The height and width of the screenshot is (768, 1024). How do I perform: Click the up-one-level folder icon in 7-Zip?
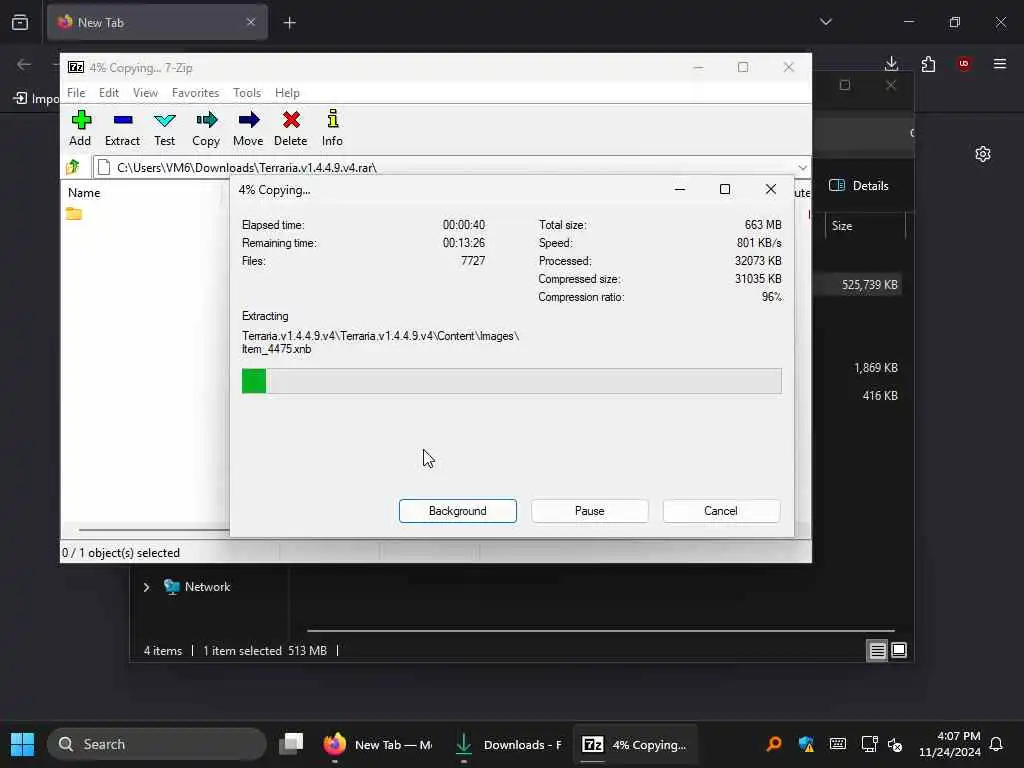(x=73, y=167)
